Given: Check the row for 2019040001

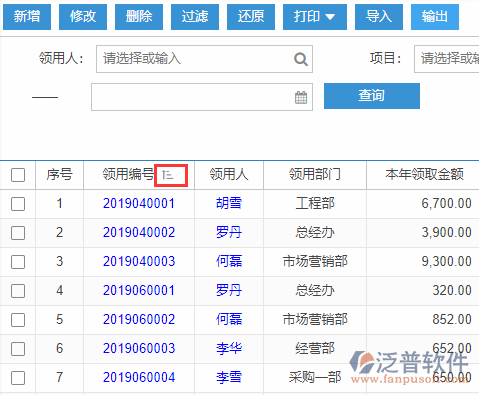Looking at the screenshot, I should (x=18, y=204).
